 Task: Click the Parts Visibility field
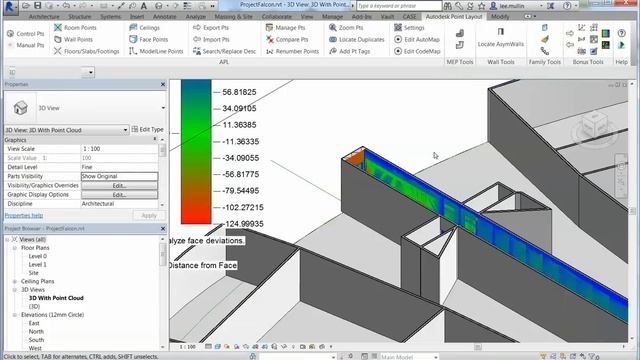tap(119, 176)
